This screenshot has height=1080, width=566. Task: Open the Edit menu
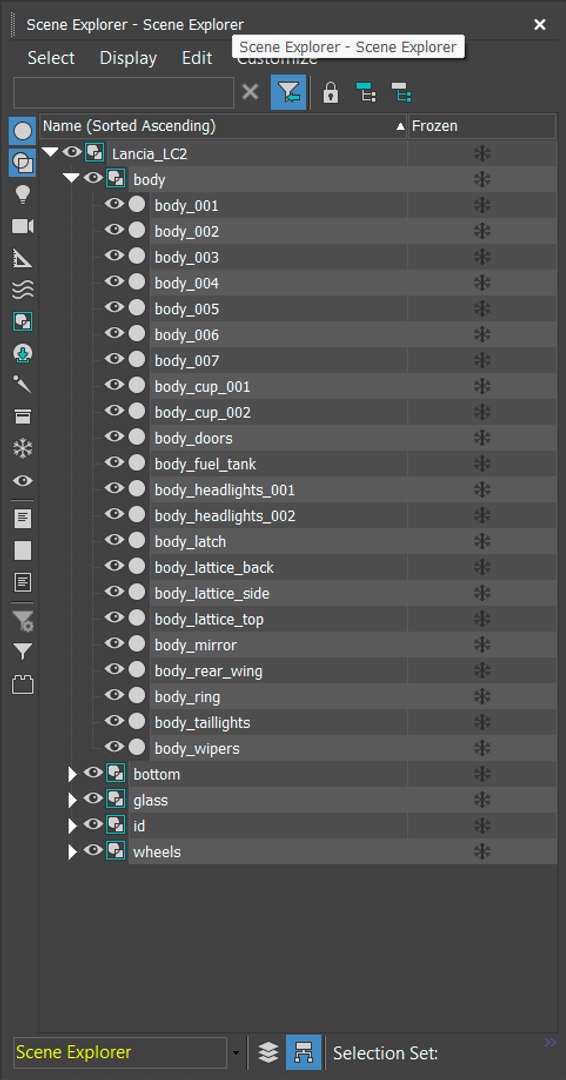click(197, 58)
